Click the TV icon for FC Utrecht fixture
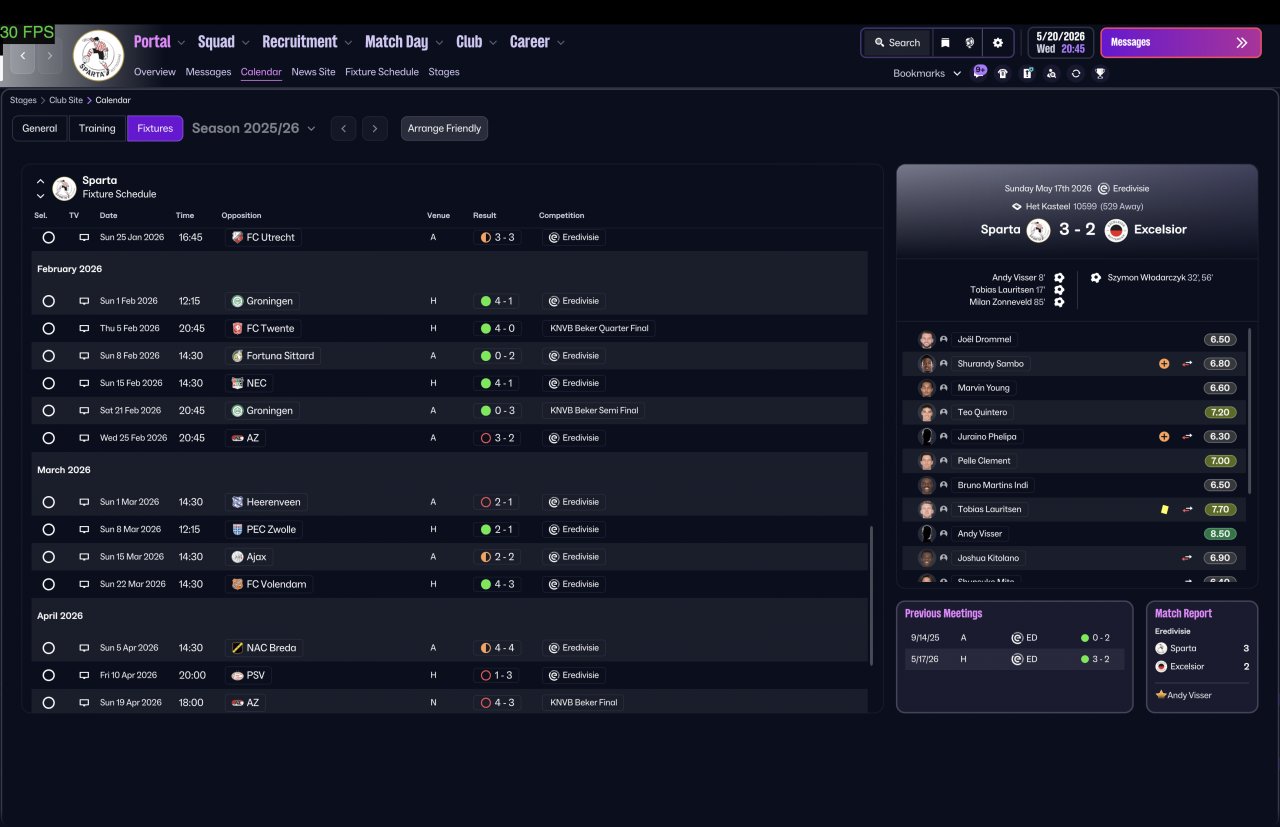The image size is (1280, 827). click(x=84, y=238)
